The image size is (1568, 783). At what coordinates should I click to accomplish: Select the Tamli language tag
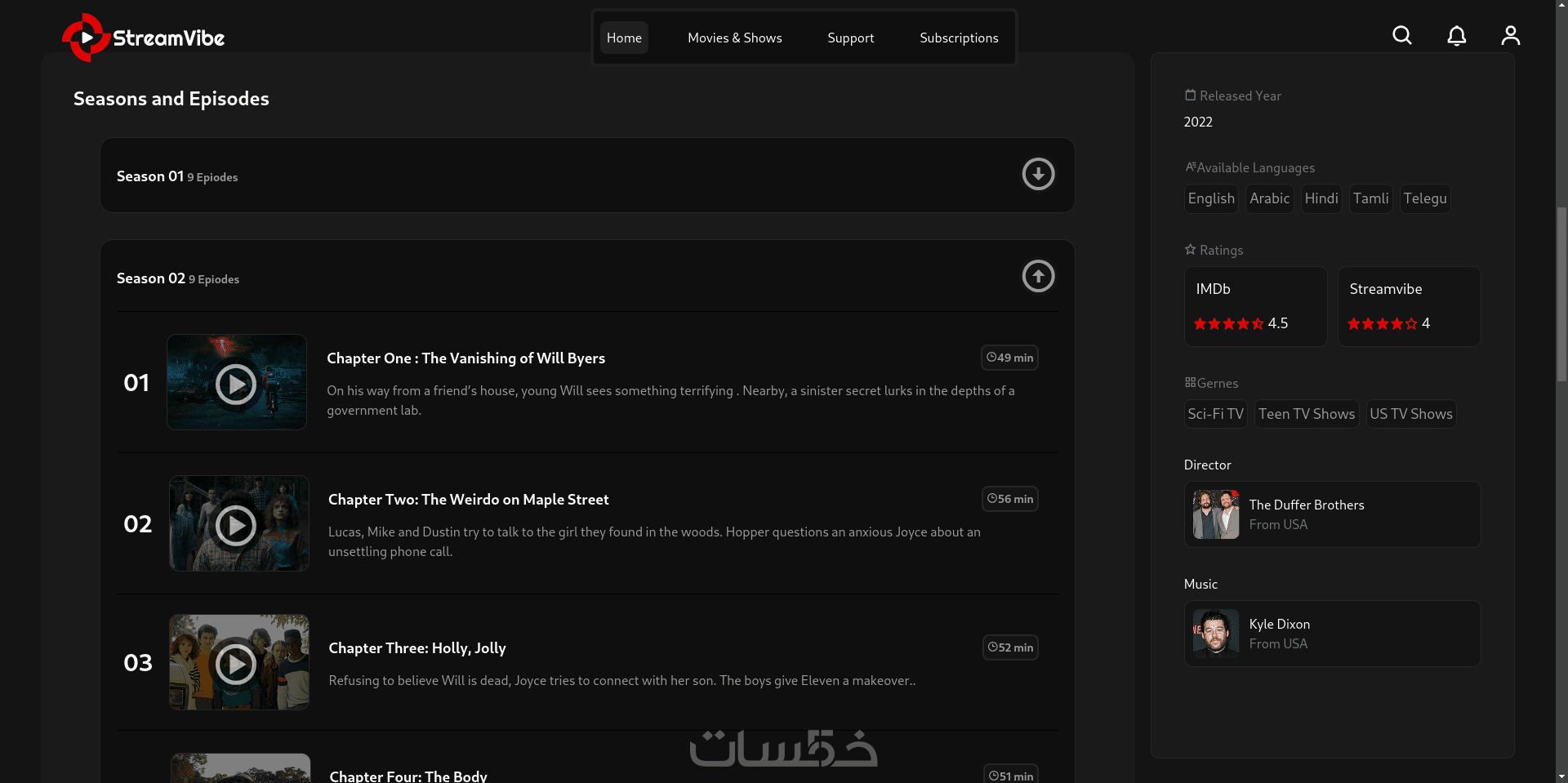coord(1370,198)
